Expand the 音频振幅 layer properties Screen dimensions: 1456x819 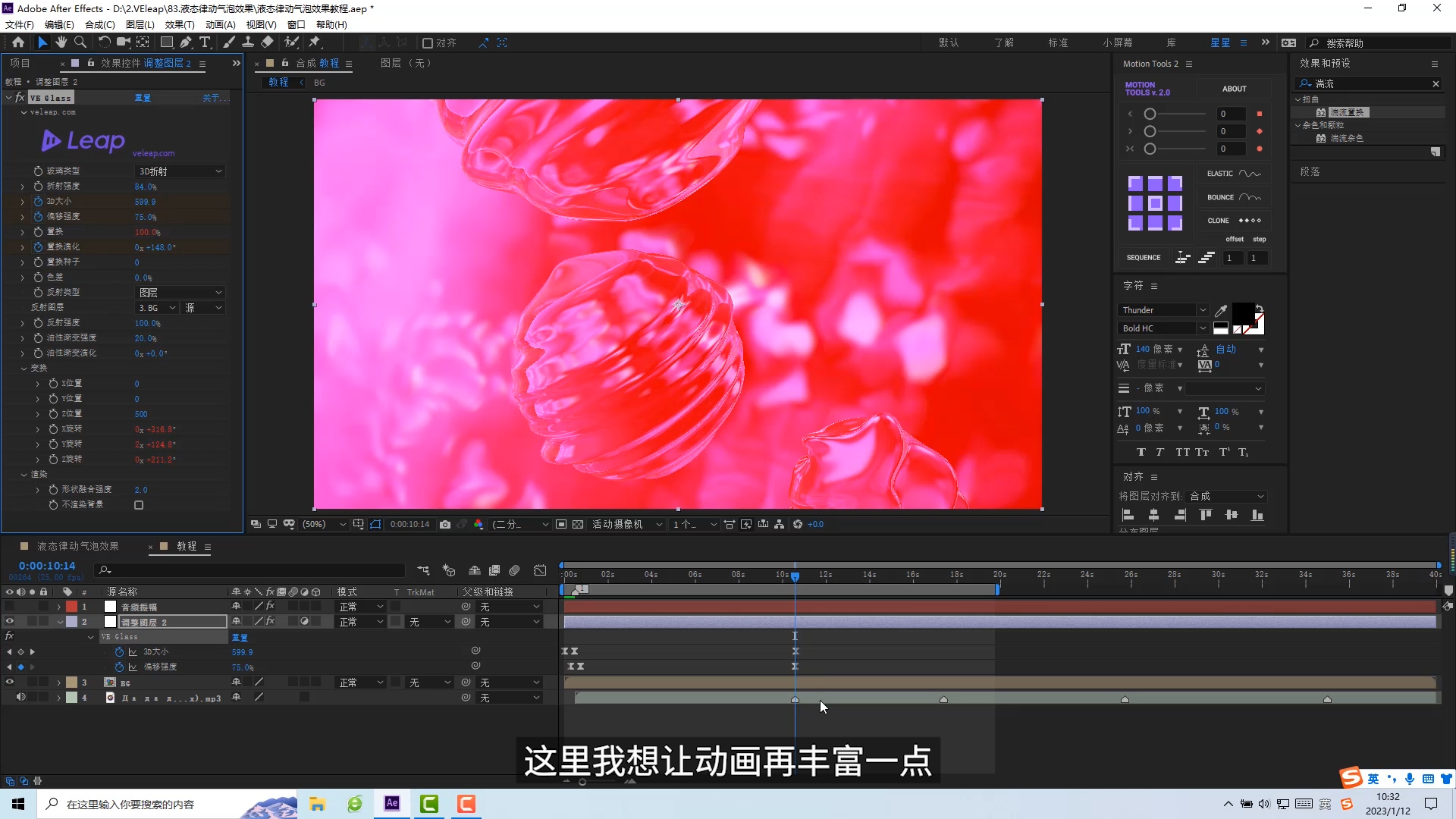coord(58,607)
